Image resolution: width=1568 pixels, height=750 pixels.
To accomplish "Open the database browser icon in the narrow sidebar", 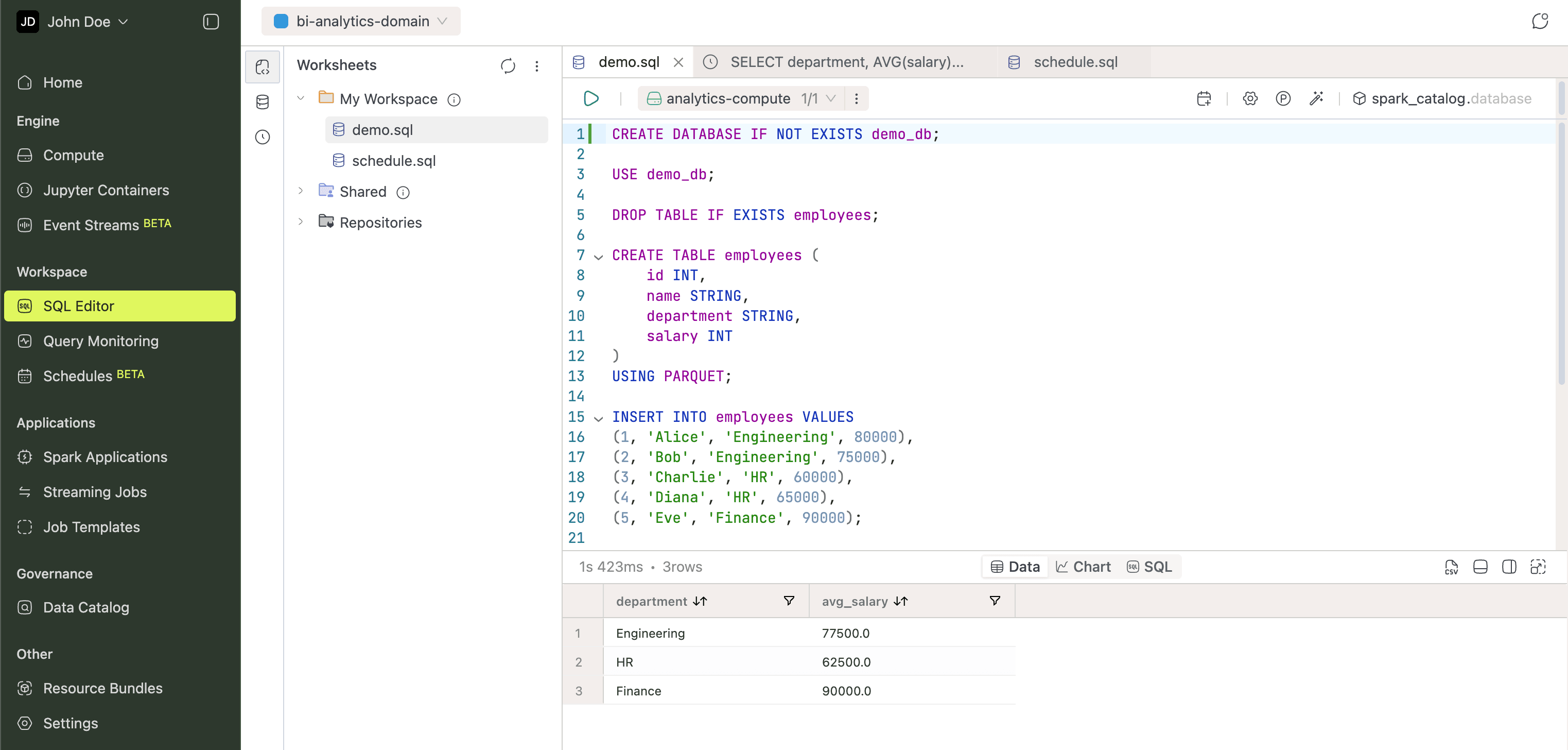I will [263, 102].
